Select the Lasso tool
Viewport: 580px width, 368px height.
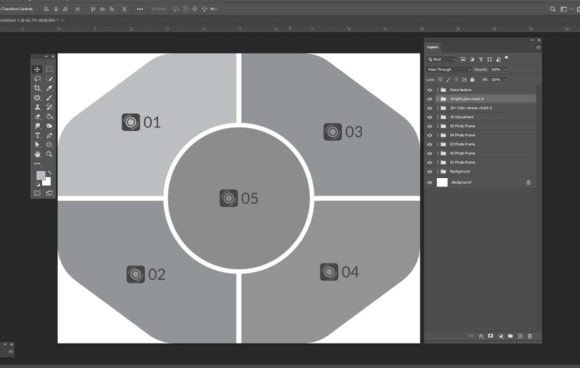tap(37, 79)
